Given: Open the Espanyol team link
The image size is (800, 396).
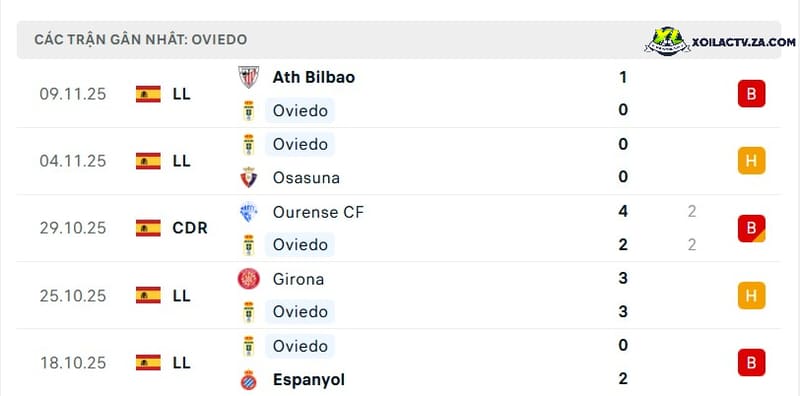Looking at the screenshot, I should coord(309,380).
